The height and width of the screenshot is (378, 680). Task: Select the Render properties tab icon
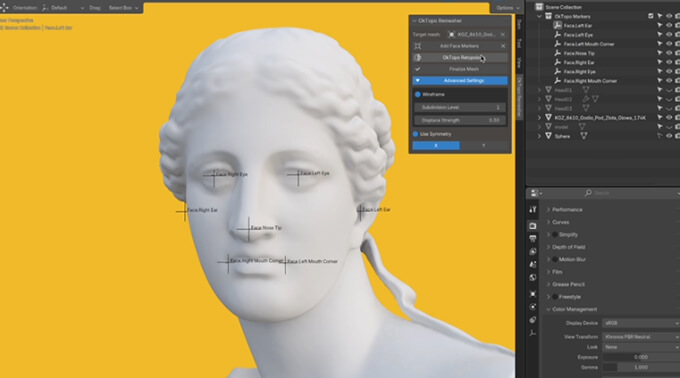533,226
